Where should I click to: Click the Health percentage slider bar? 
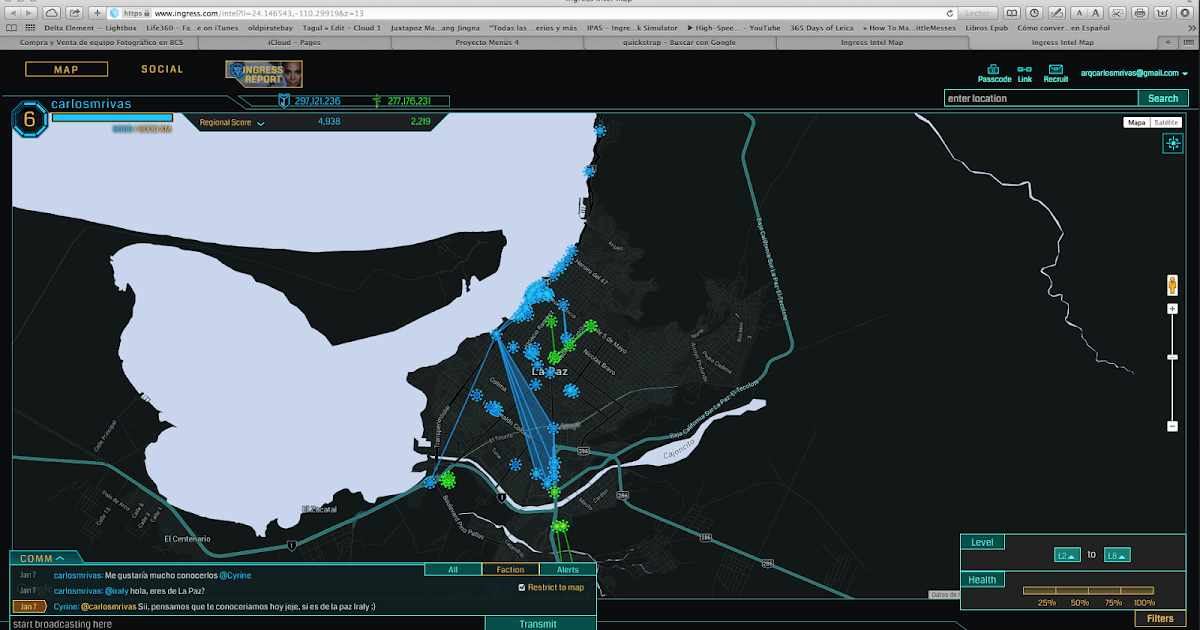tap(1087, 590)
